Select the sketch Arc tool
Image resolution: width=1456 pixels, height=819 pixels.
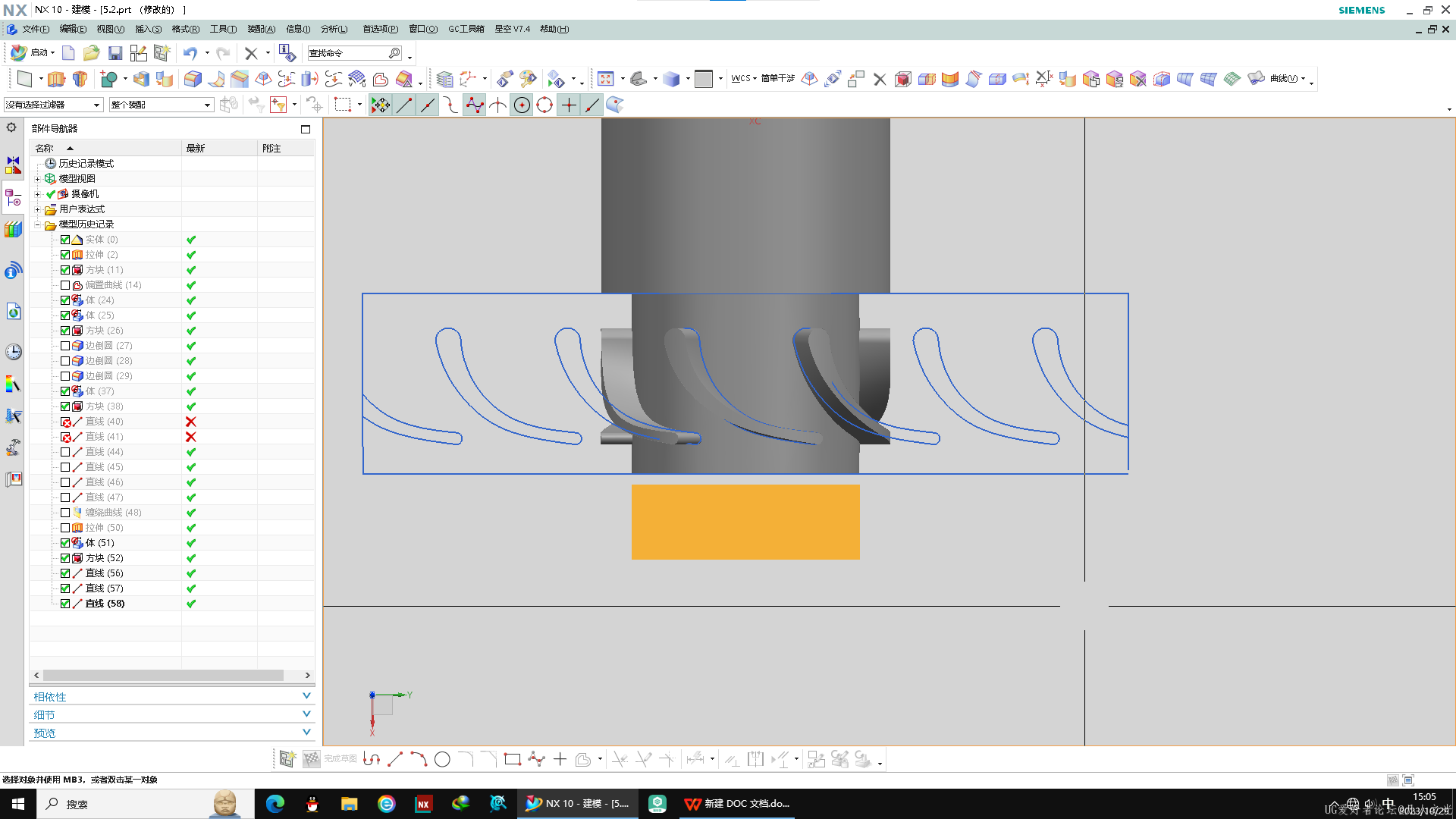(x=419, y=759)
